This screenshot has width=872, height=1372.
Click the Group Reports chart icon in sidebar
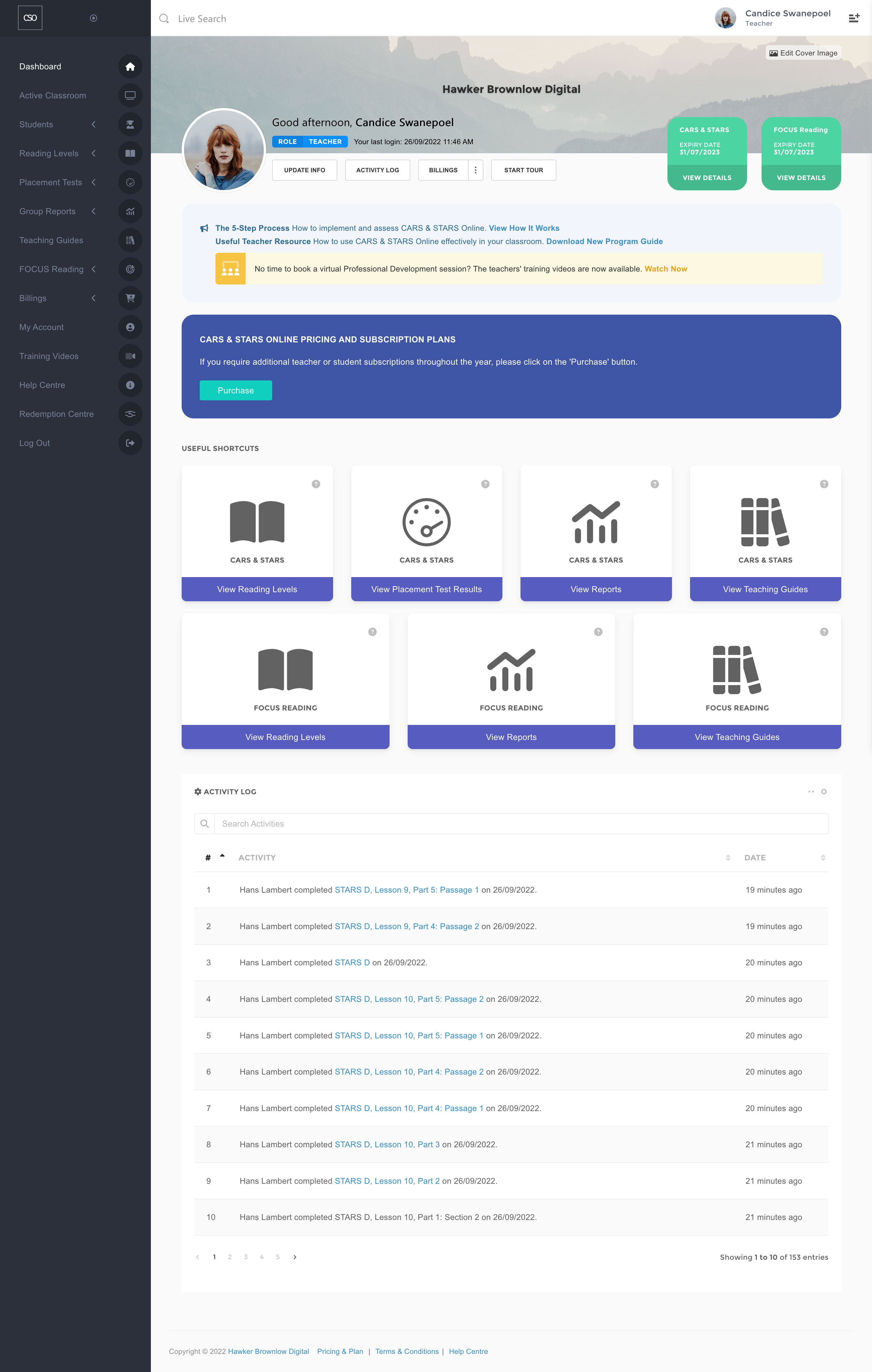tap(130, 211)
